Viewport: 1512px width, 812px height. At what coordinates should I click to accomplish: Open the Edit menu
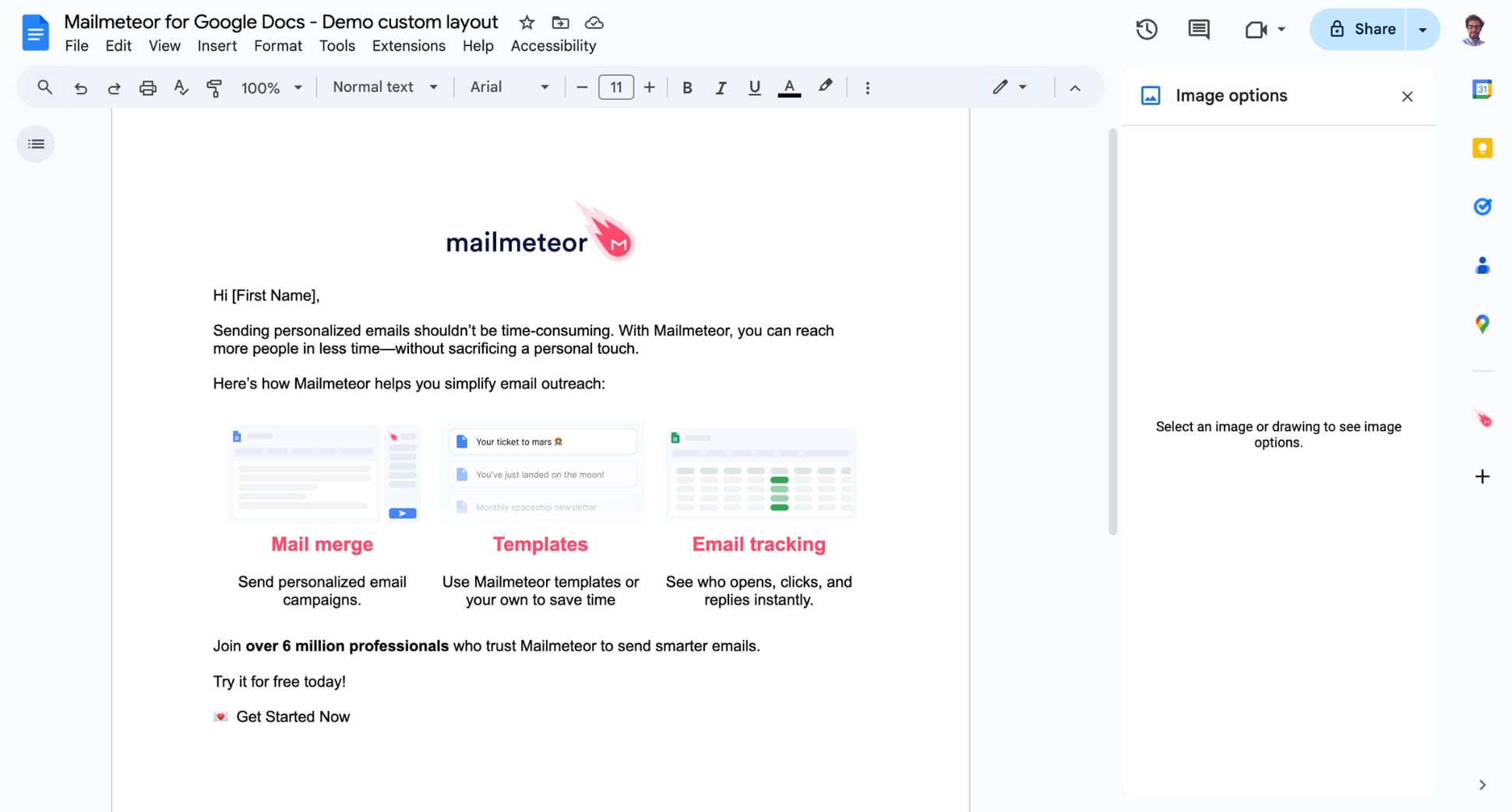pos(118,46)
